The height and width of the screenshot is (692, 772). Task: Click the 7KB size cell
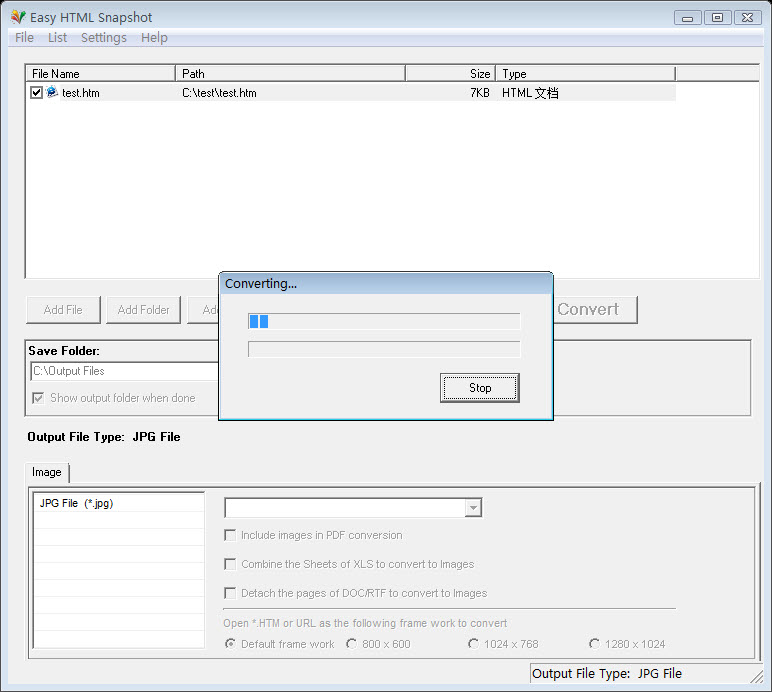click(x=480, y=93)
